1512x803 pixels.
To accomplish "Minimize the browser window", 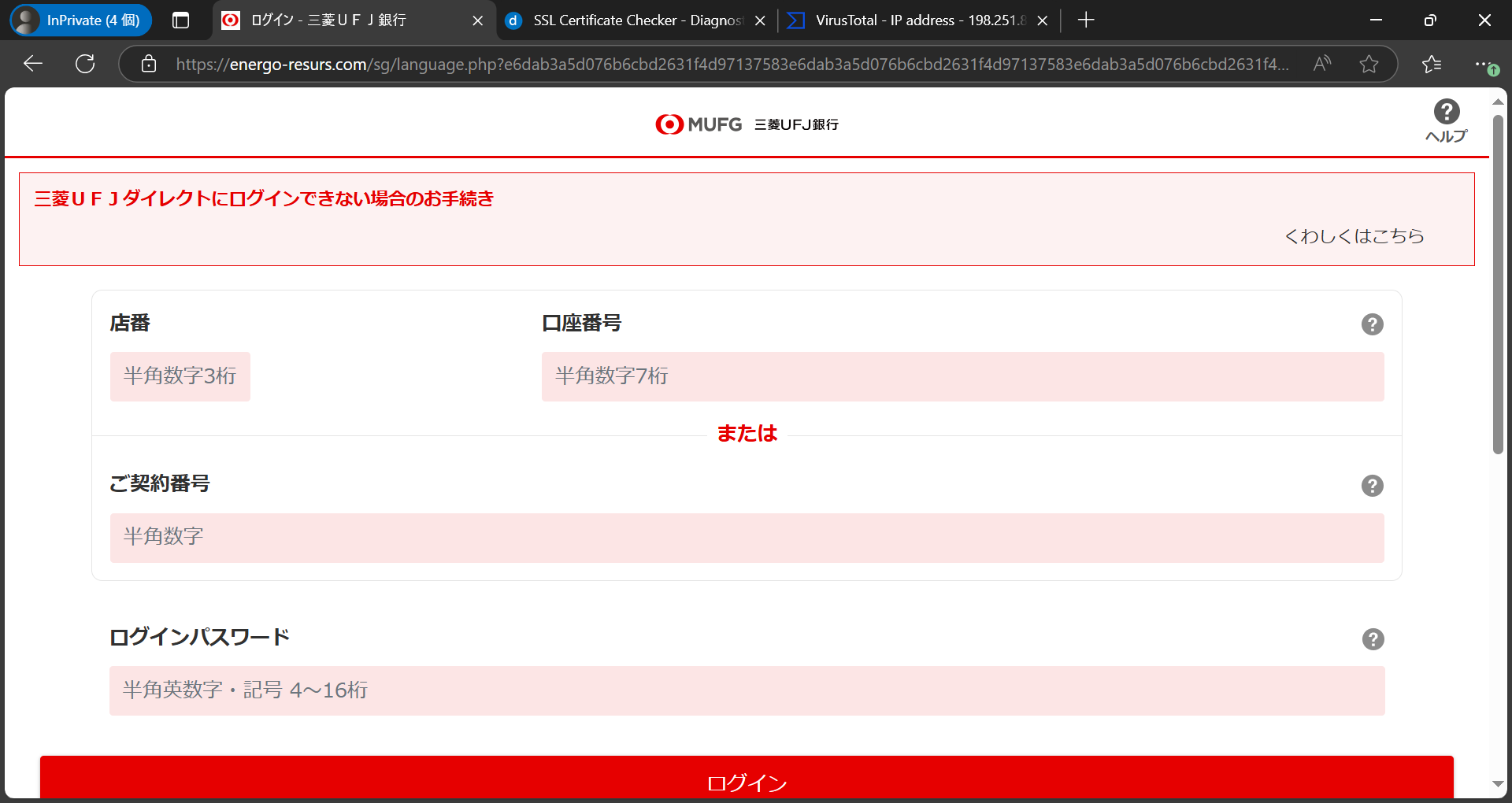I will (1377, 20).
